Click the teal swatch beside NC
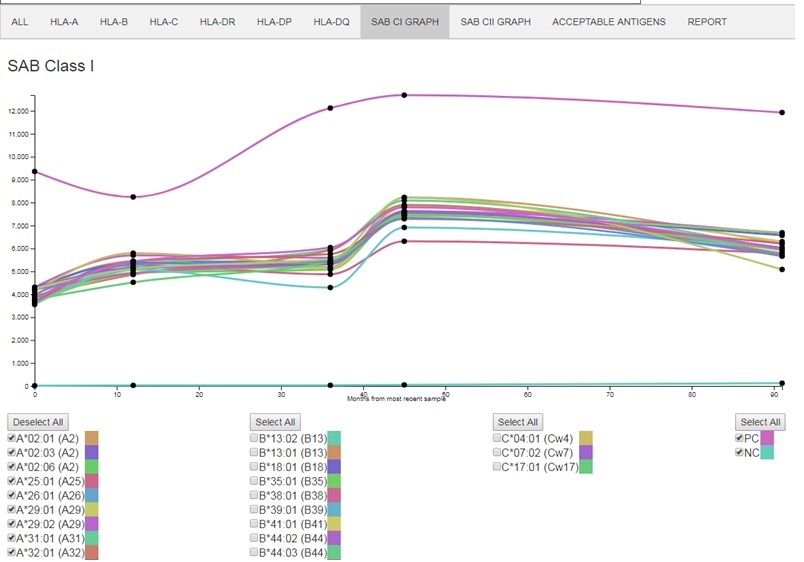This screenshot has width=804, height=562. tap(767, 452)
